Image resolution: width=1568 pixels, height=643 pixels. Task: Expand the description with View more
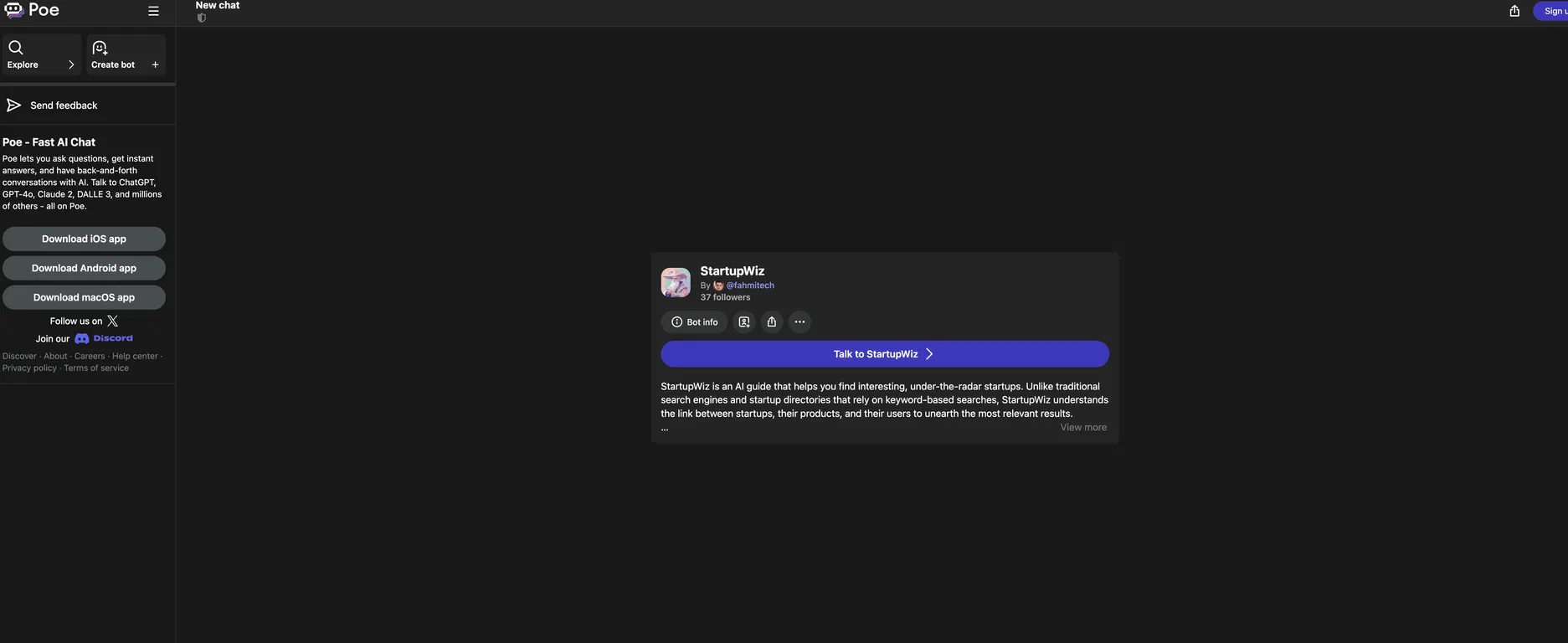click(x=1083, y=427)
